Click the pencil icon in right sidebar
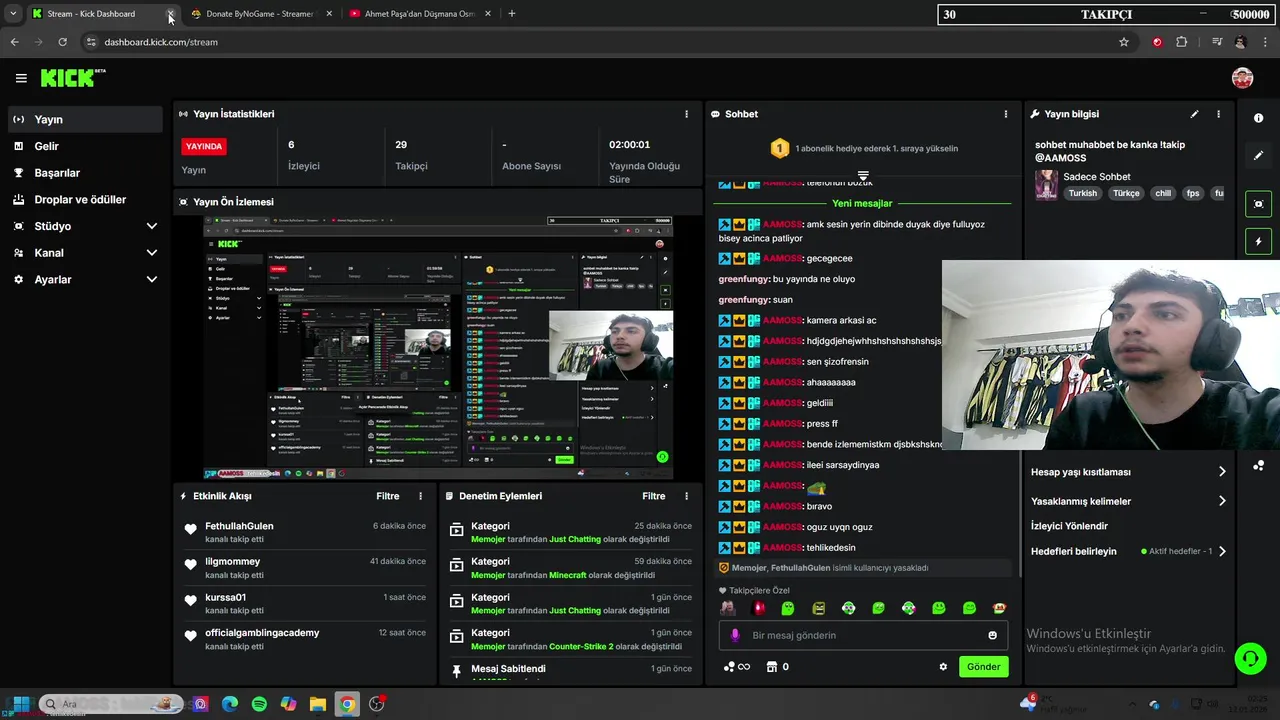The height and width of the screenshot is (720, 1280). click(x=1258, y=155)
